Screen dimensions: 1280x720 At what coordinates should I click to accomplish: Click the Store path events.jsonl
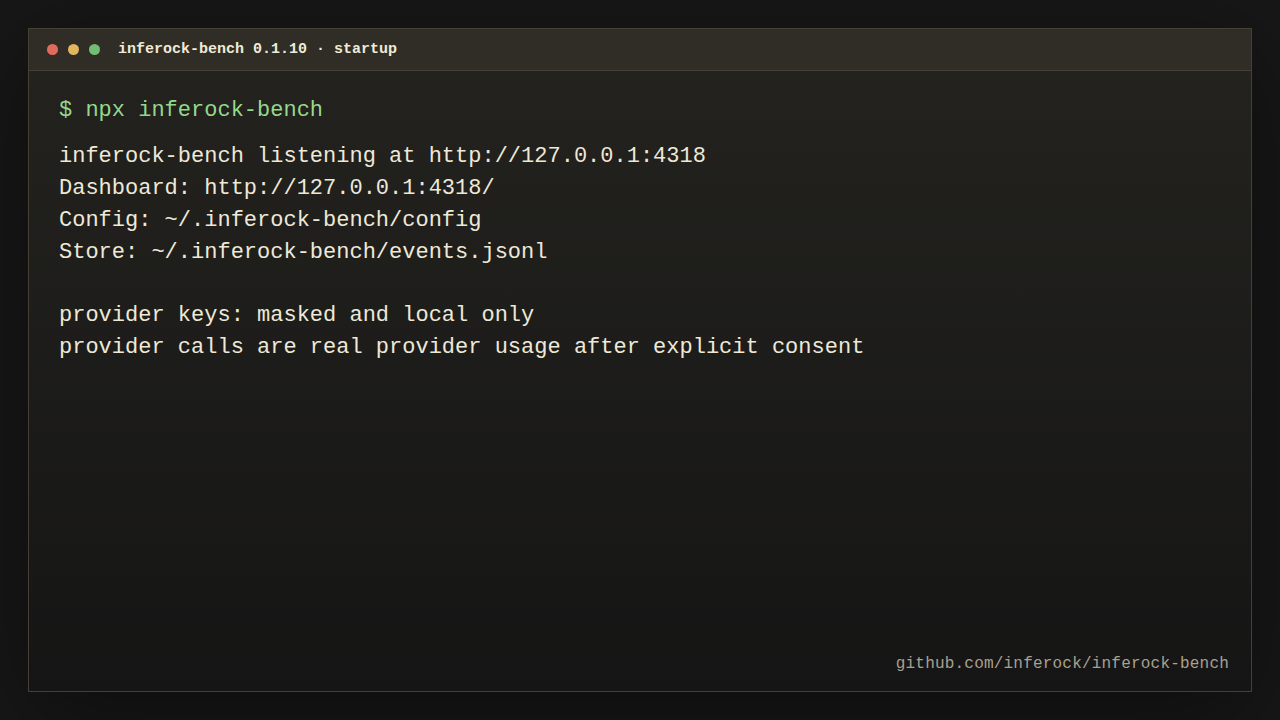350,252
